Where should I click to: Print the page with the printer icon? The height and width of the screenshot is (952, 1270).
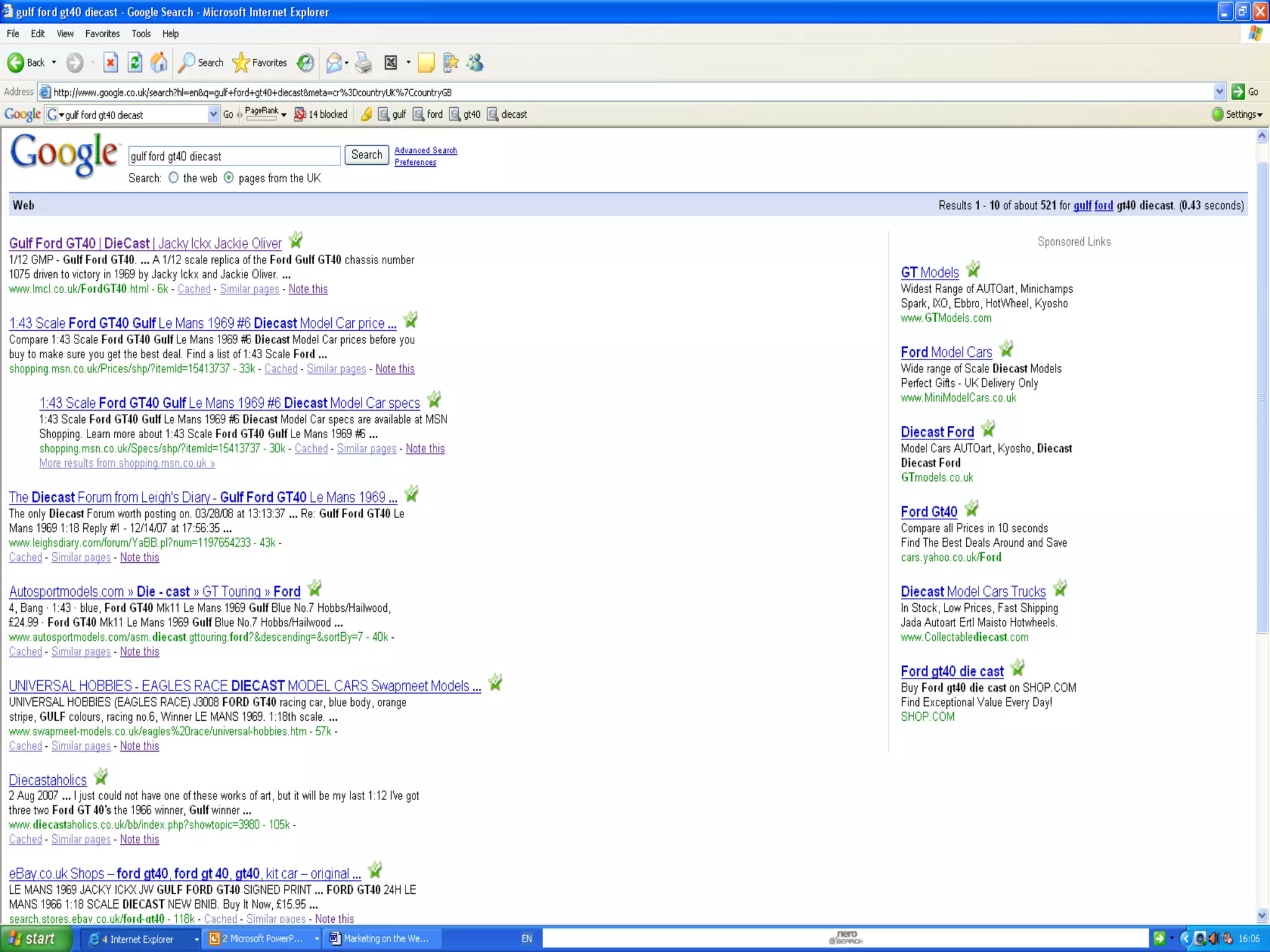364,63
